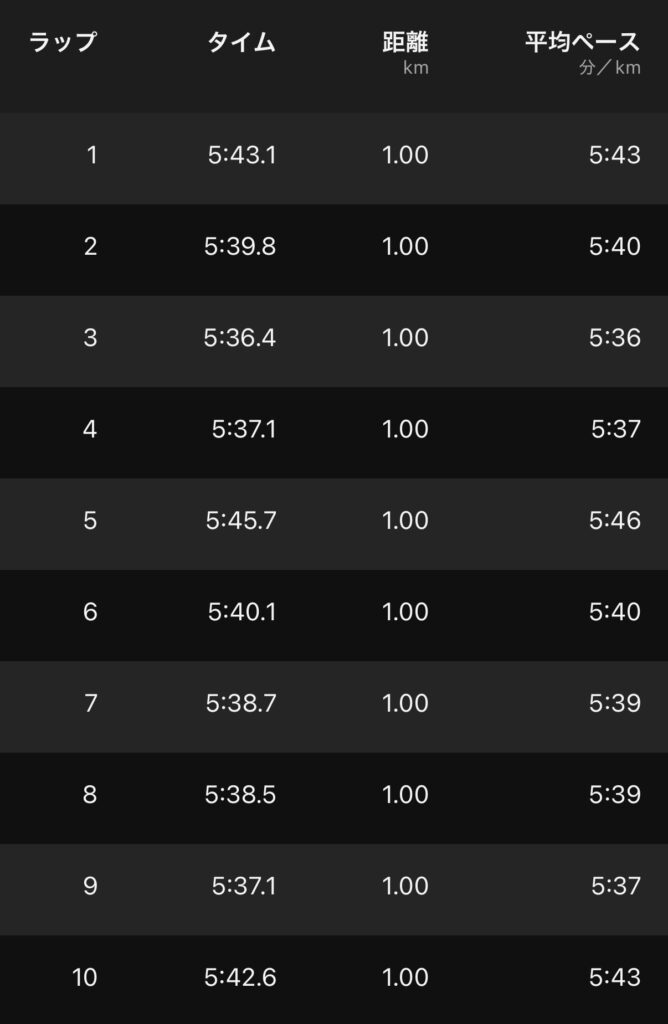Click the 平均ペース column header
The height and width of the screenshot is (1024, 668).
point(582,43)
